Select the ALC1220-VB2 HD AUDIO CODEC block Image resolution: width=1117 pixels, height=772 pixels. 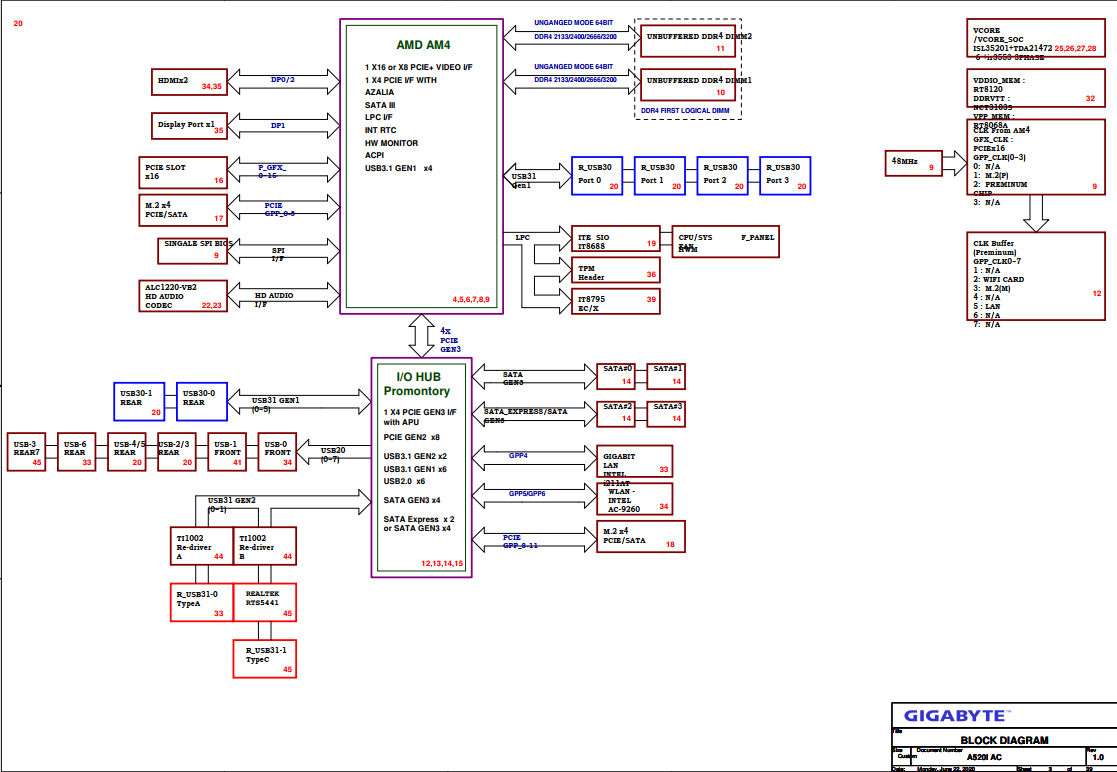(x=182, y=296)
